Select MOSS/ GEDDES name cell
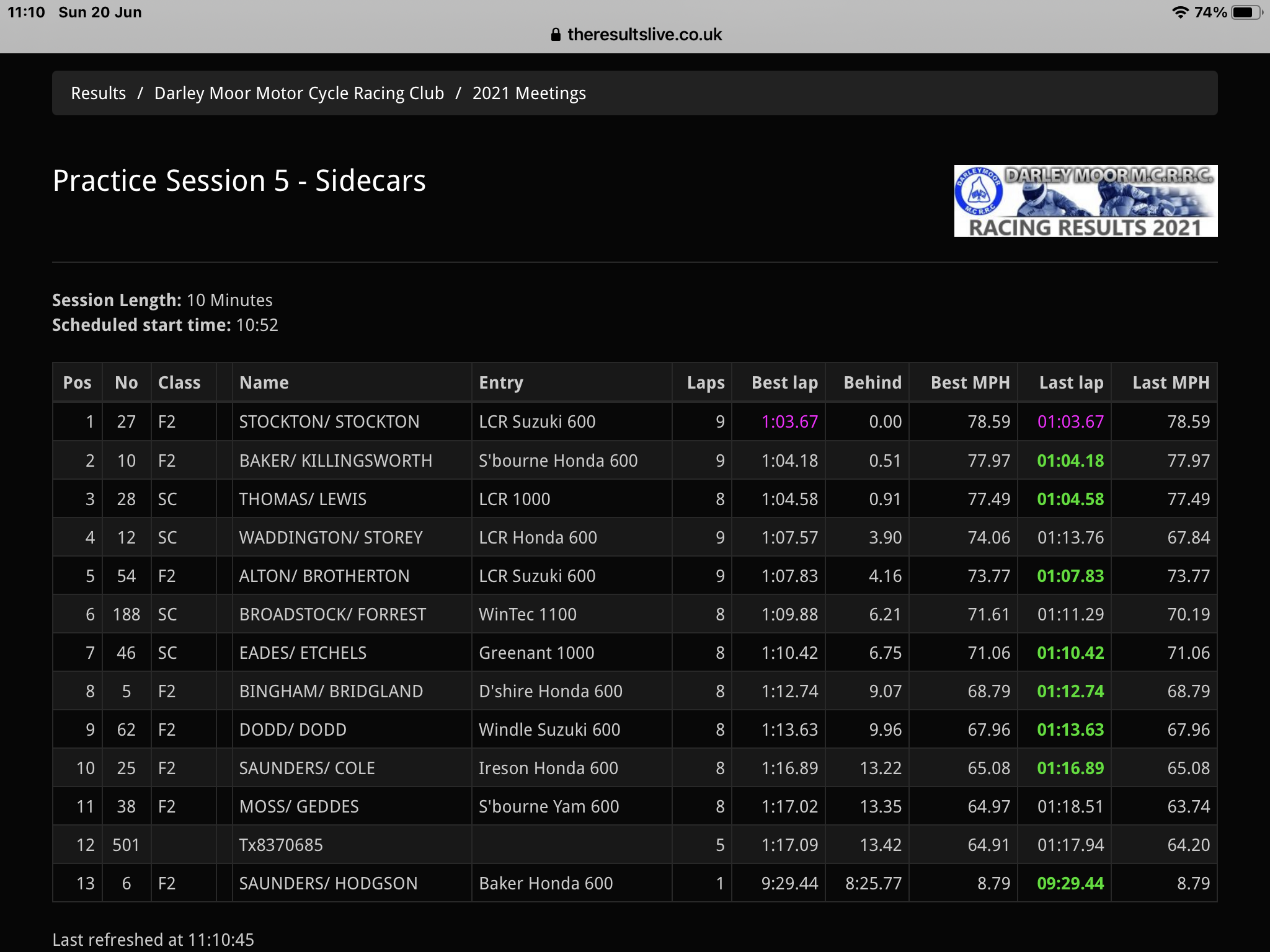 pos(352,806)
